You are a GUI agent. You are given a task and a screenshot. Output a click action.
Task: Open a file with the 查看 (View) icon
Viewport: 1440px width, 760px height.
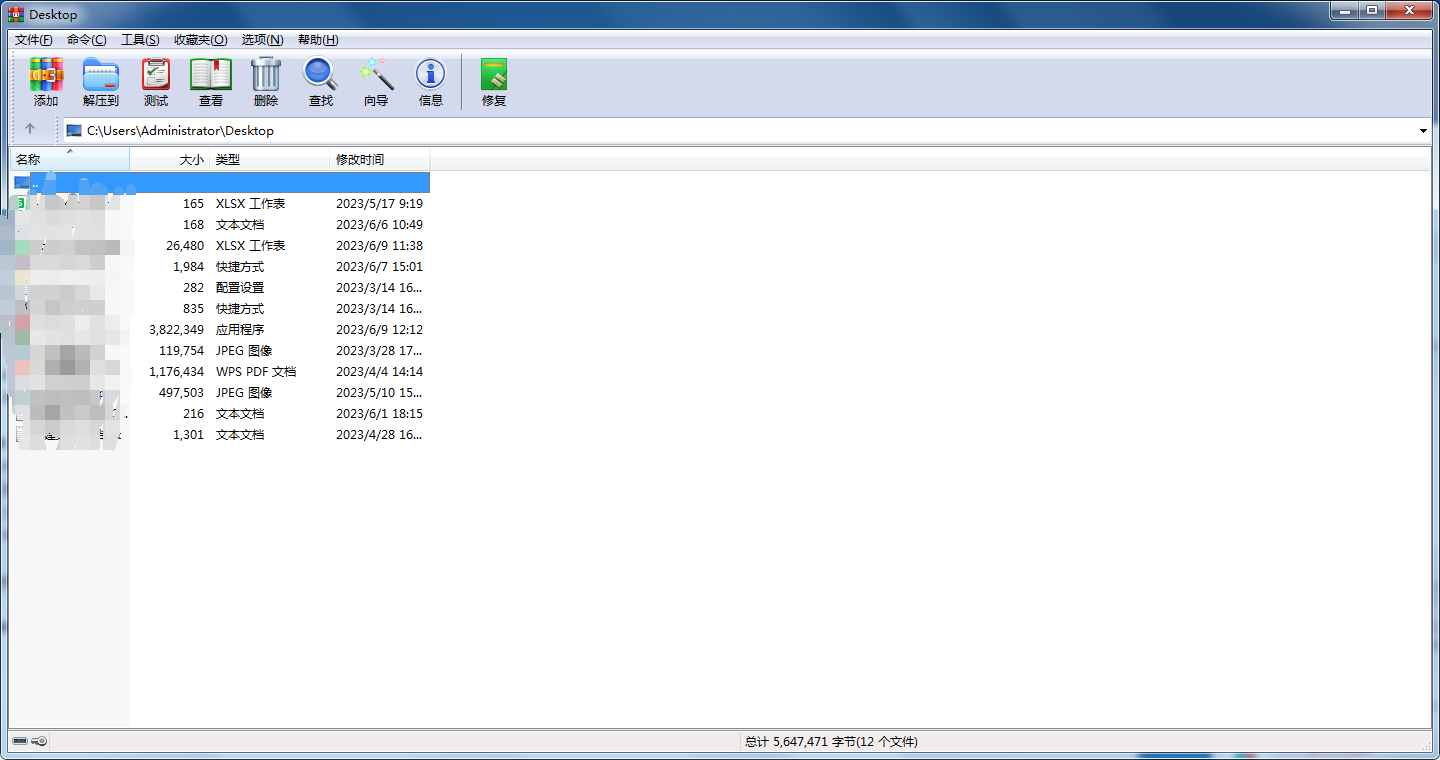[x=211, y=81]
